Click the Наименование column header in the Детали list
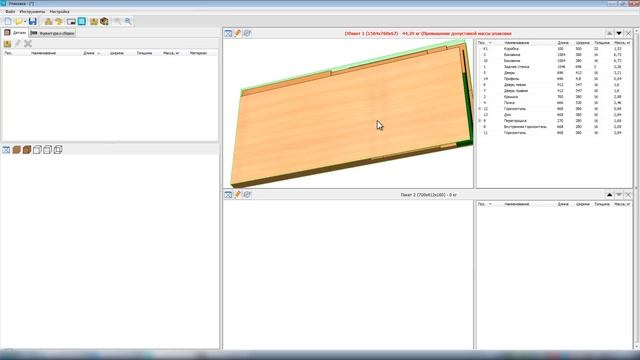The image size is (640, 360). click(x=44, y=53)
